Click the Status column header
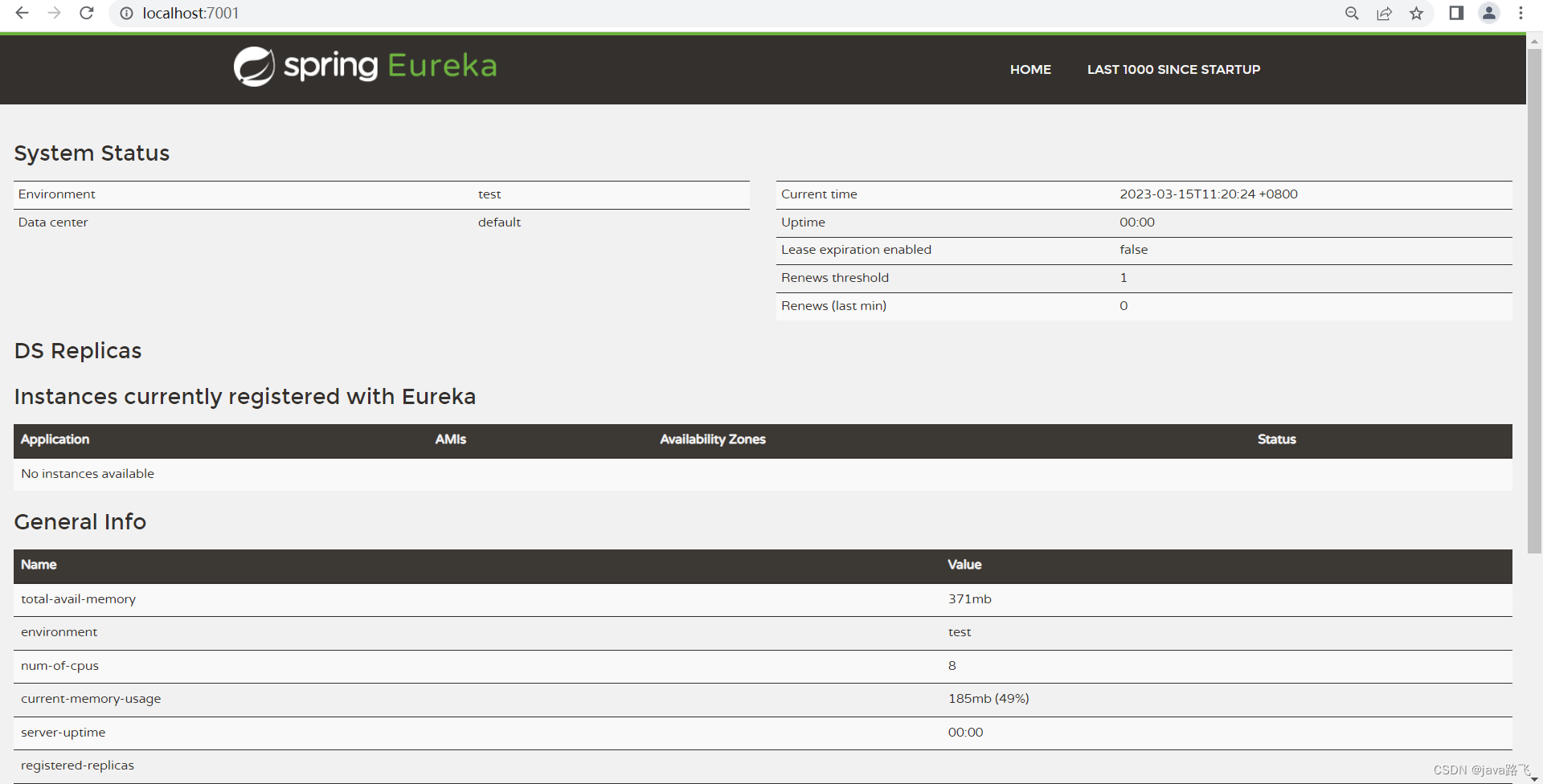Viewport: 1543px width, 784px height. (x=1276, y=439)
